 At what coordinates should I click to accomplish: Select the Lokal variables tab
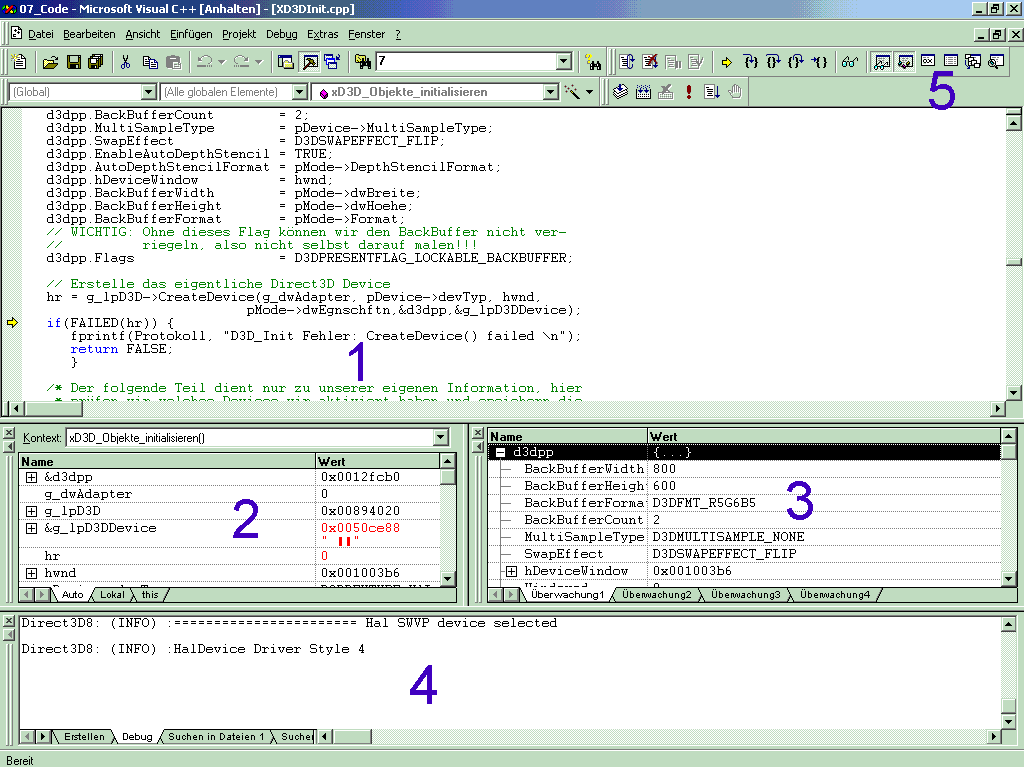click(x=113, y=595)
